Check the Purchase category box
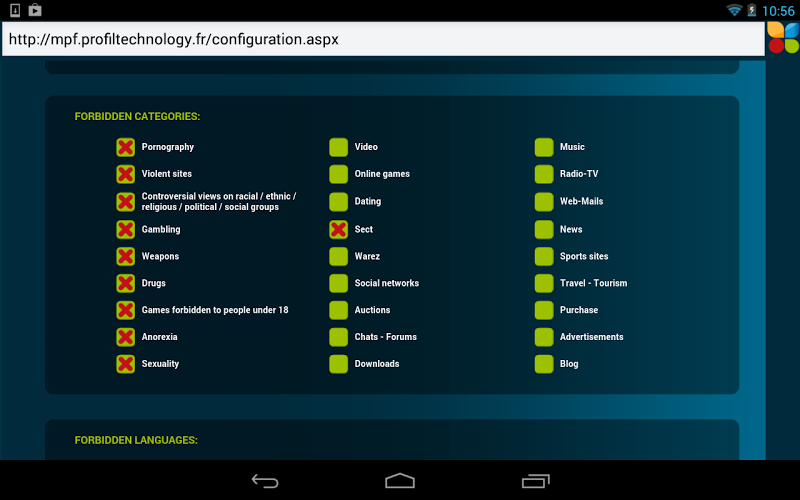800x500 pixels. point(544,310)
